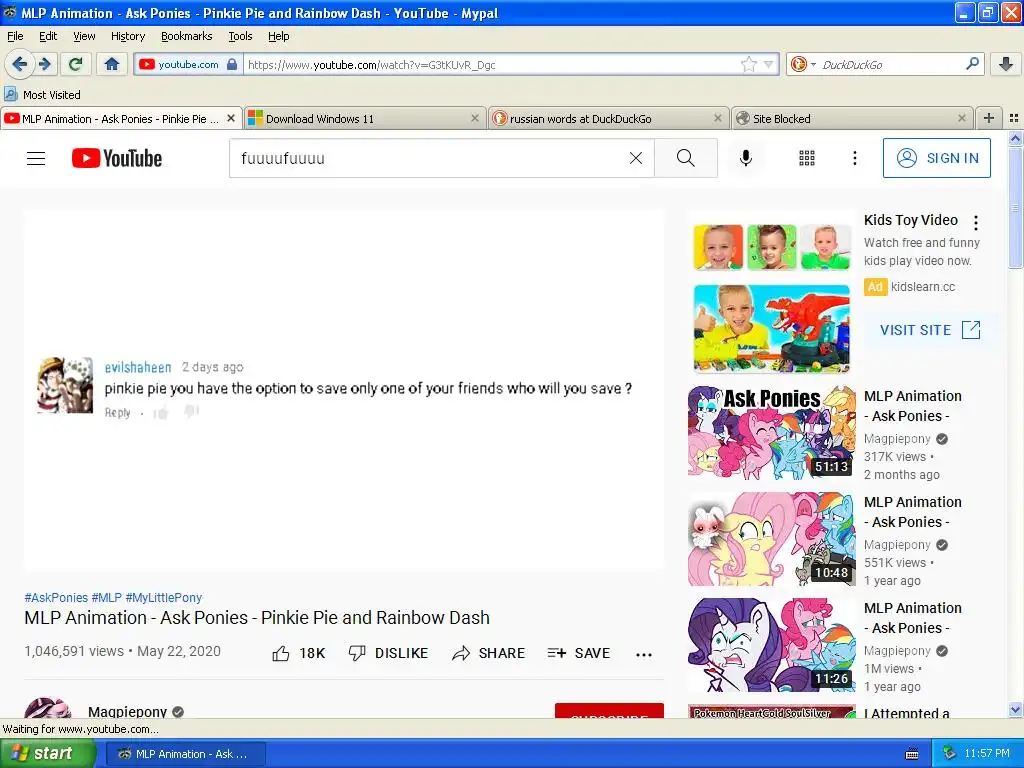Click the VISIT SITE ad button
This screenshot has width=1024, height=768.
click(x=931, y=330)
